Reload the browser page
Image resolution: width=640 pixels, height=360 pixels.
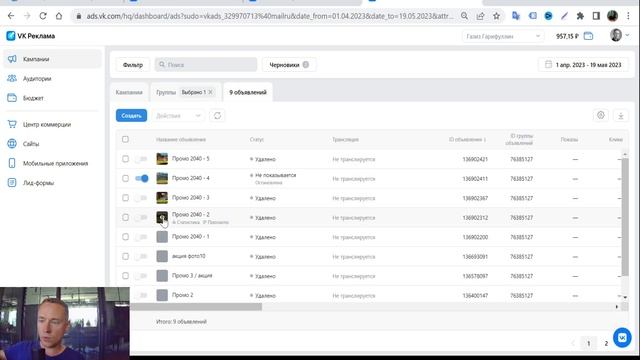(43, 16)
